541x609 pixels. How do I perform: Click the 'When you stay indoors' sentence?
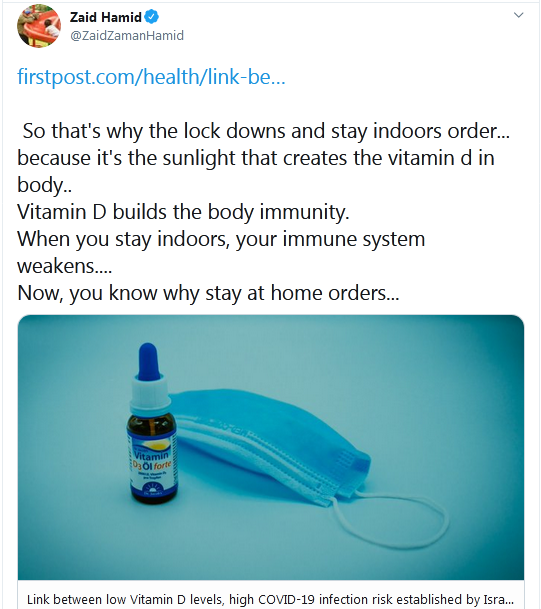(x=221, y=239)
